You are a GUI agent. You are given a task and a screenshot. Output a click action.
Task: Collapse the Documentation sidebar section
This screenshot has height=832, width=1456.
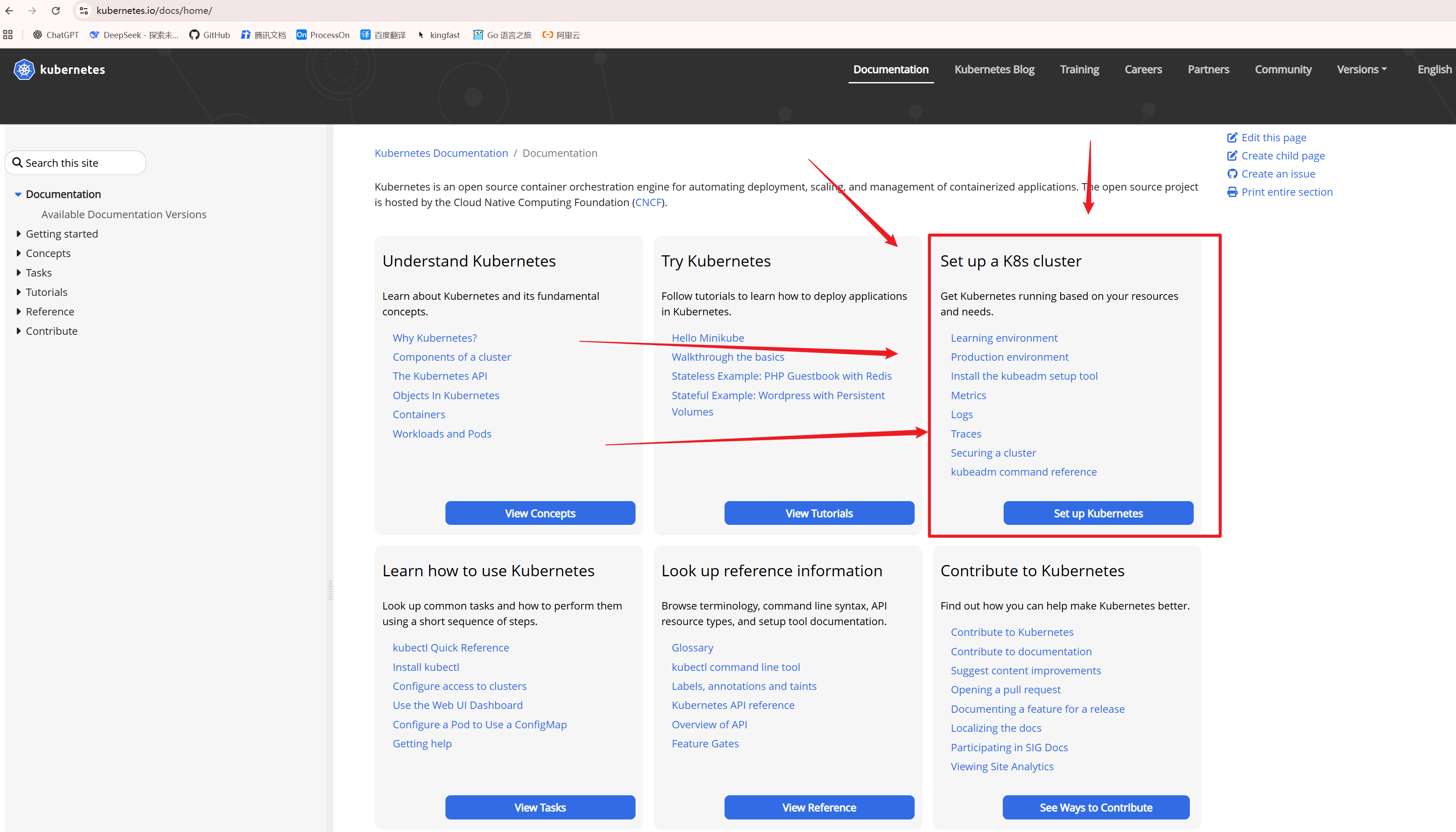(18, 194)
